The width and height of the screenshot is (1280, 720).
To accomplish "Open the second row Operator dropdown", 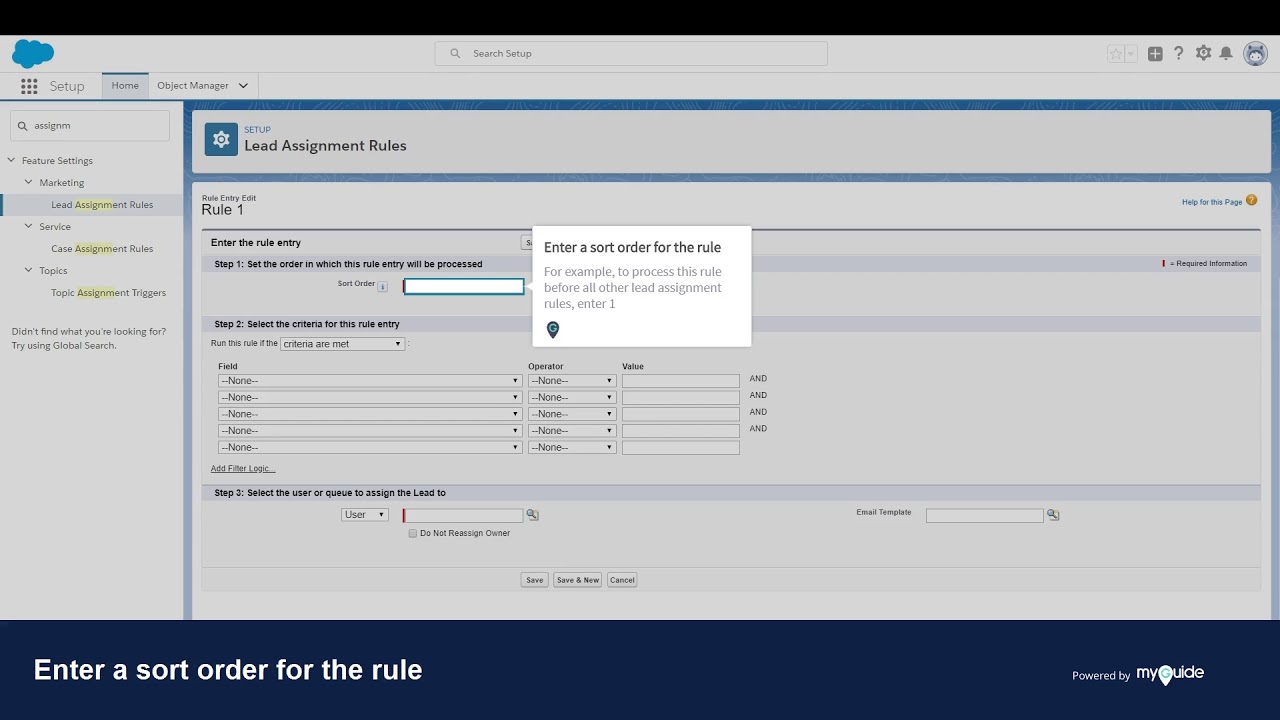I will (572, 398).
